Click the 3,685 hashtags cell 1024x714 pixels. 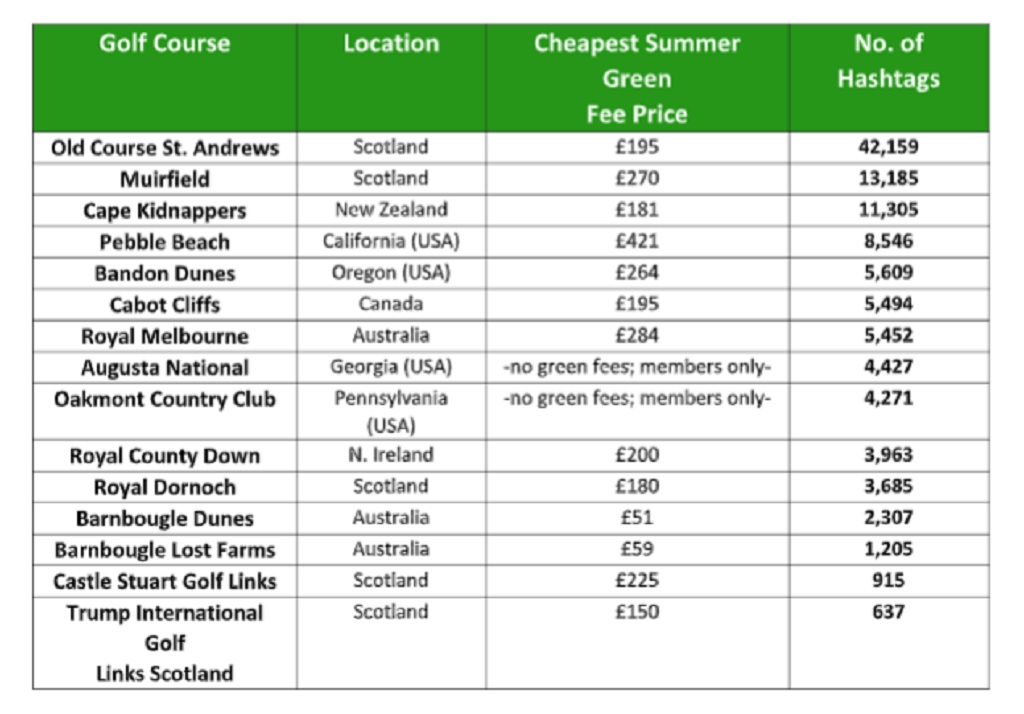(x=889, y=486)
